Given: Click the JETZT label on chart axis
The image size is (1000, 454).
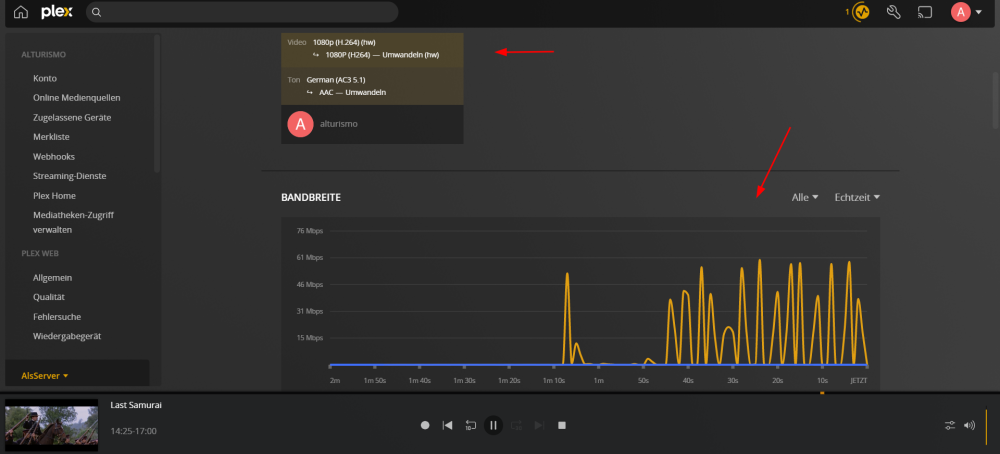Looking at the screenshot, I should [858, 381].
